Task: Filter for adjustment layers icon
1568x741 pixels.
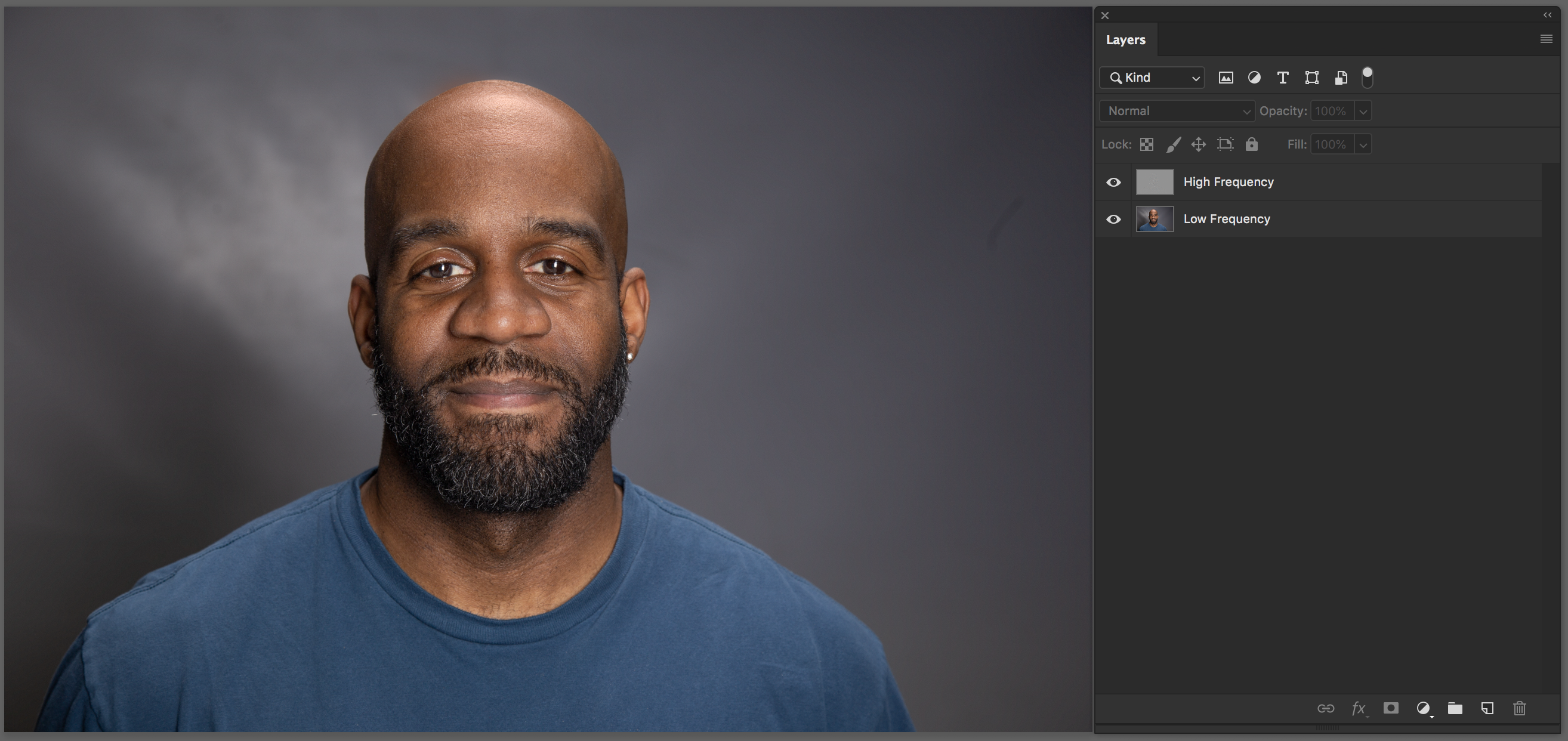Action: pyautogui.click(x=1254, y=78)
